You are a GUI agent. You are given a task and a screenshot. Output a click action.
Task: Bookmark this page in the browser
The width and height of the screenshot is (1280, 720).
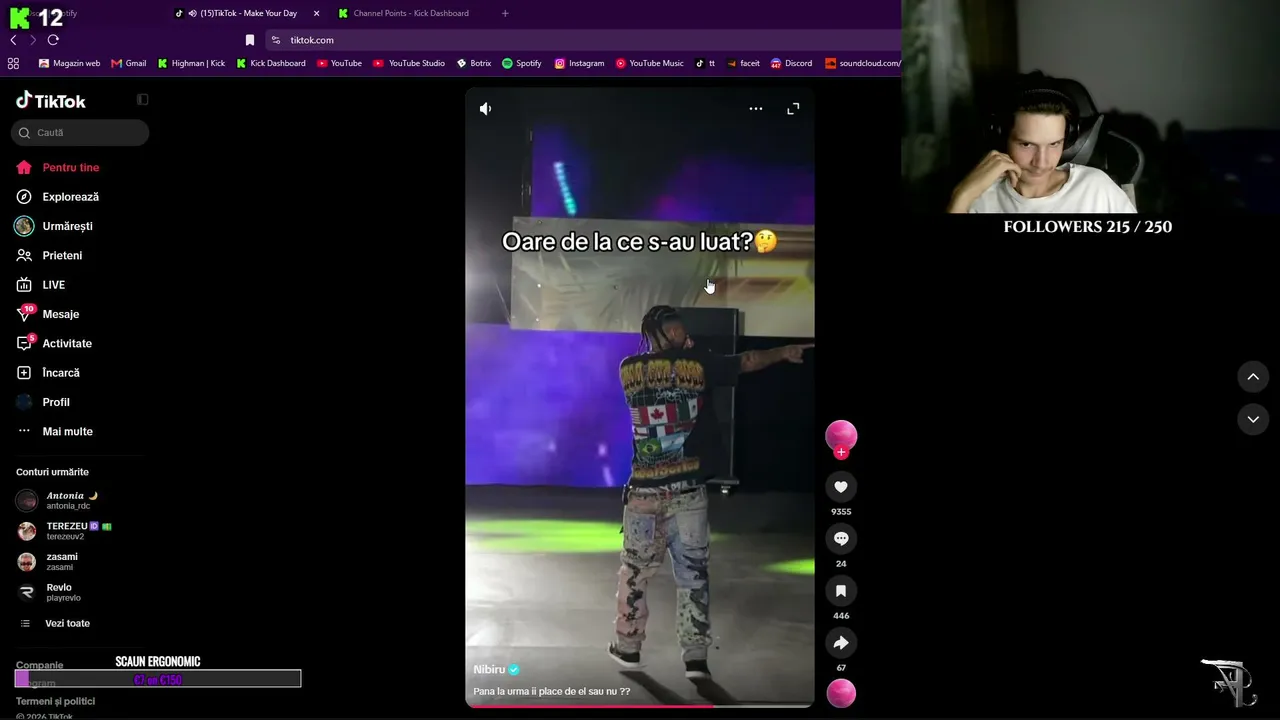[x=250, y=40]
